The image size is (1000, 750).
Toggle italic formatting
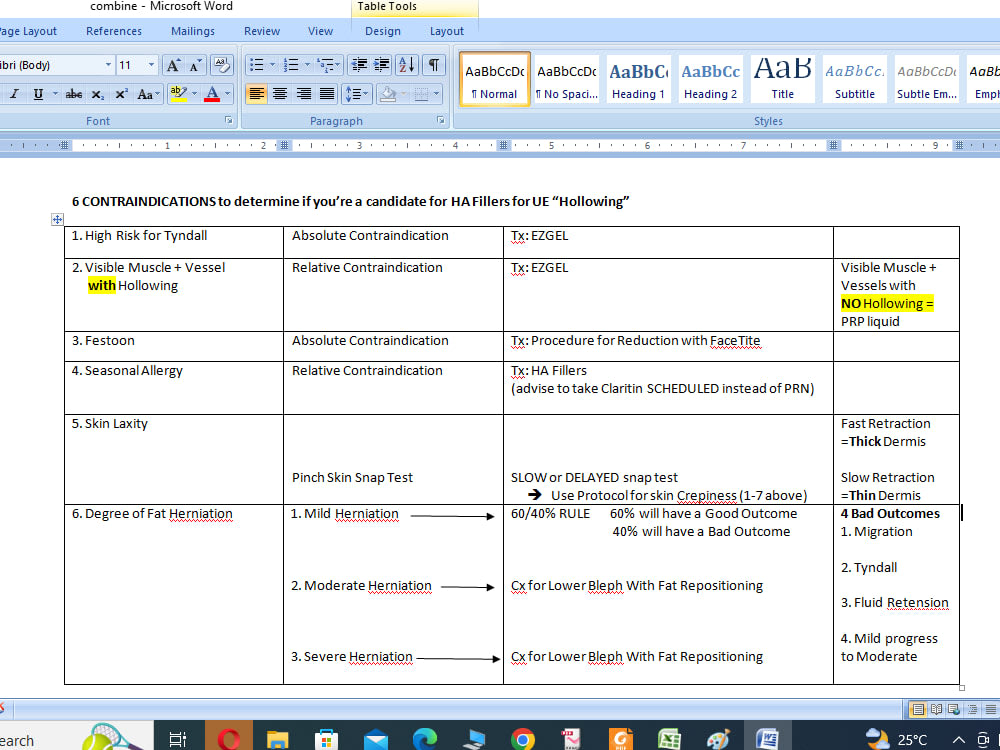[14, 94]
